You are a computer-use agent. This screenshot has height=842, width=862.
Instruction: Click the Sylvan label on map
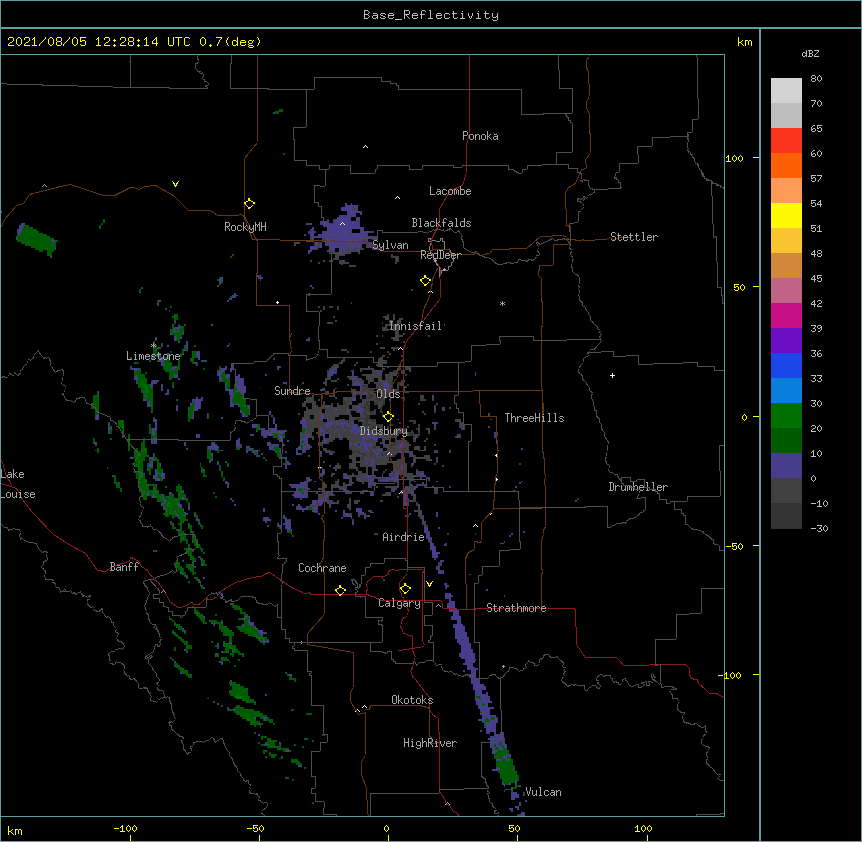tap(390, 245)
